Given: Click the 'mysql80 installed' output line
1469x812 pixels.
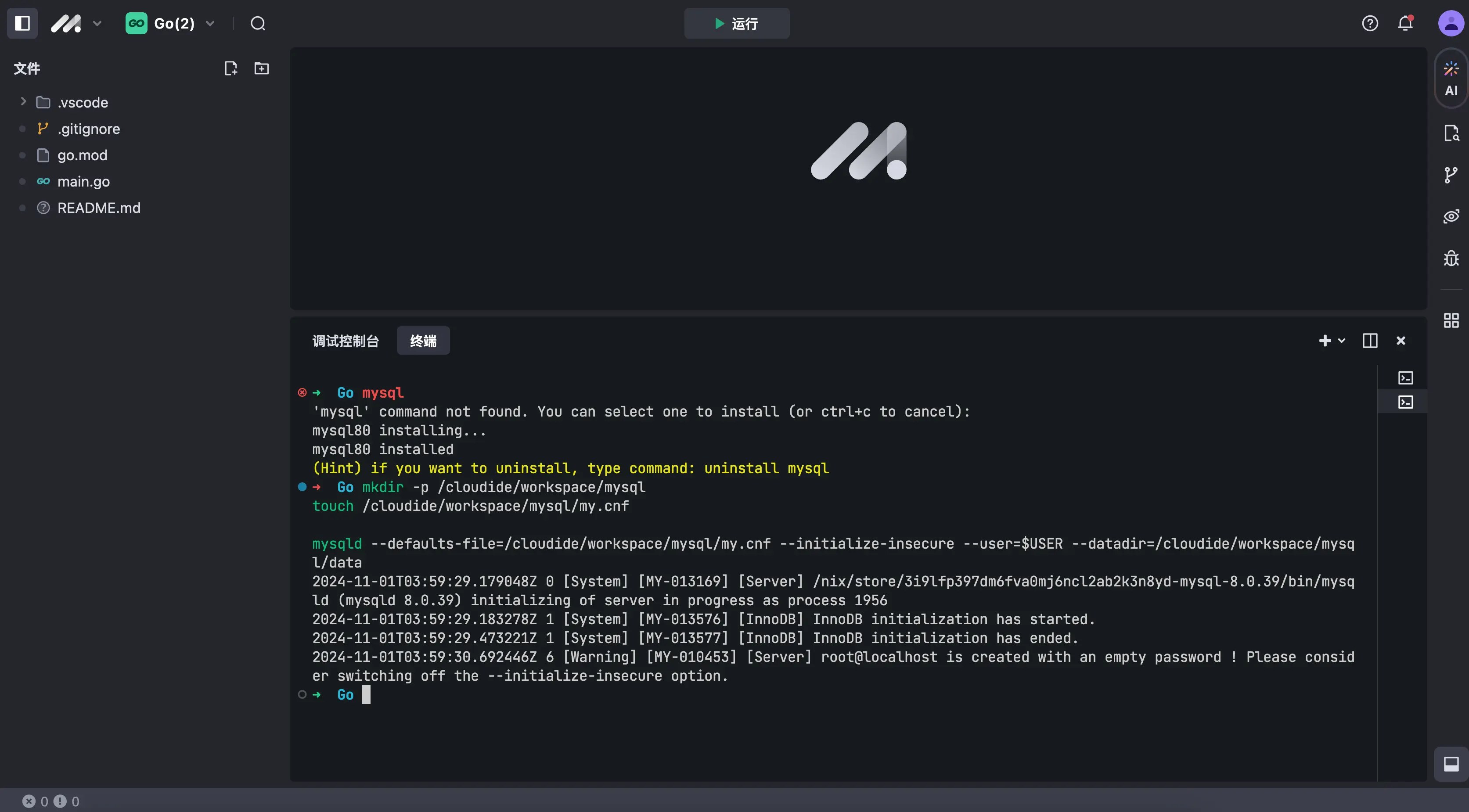Looking at the screenshot, I should (383, 449).
